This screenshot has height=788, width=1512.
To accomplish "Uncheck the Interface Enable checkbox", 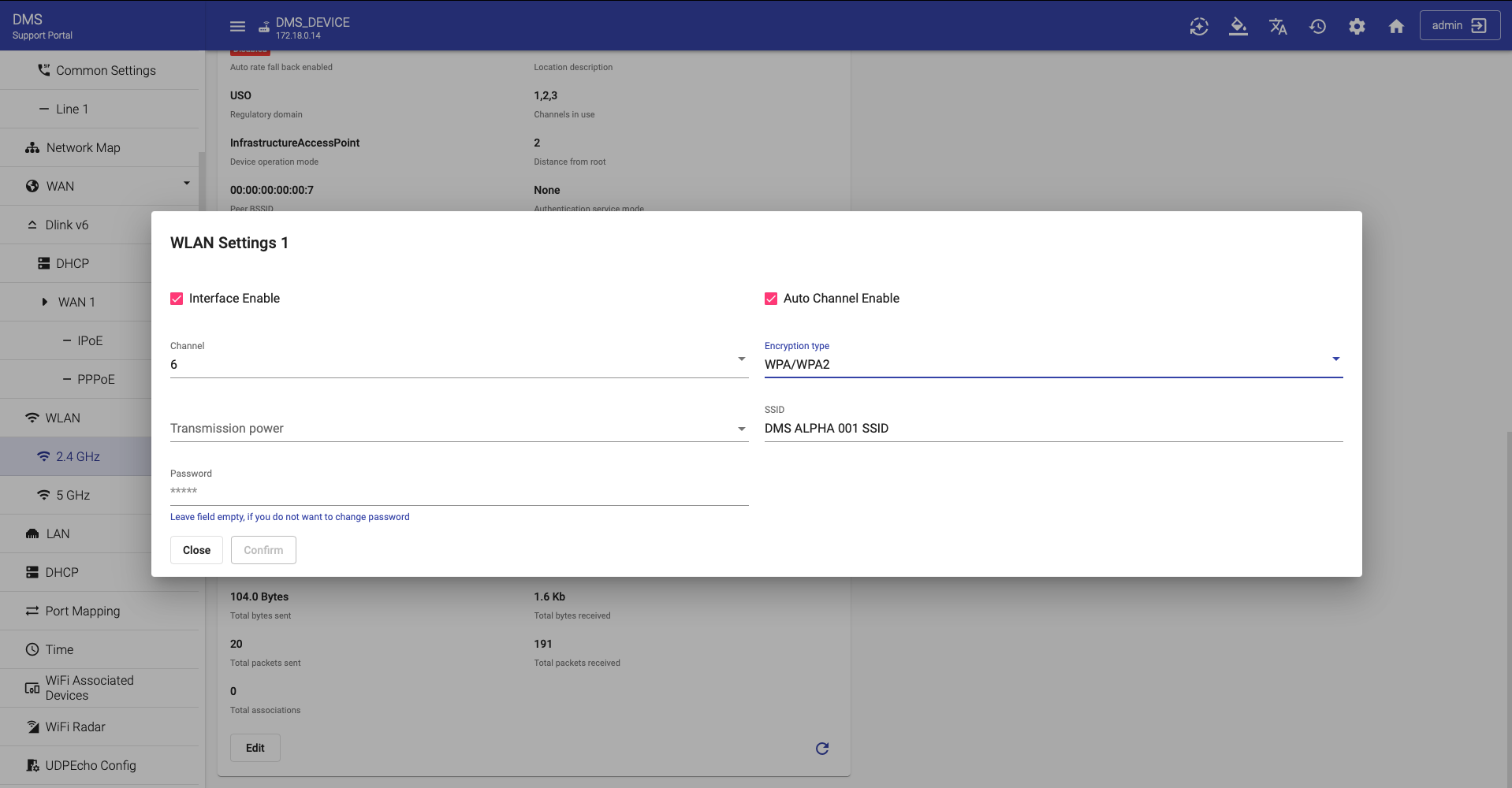I will pos(177,299).
